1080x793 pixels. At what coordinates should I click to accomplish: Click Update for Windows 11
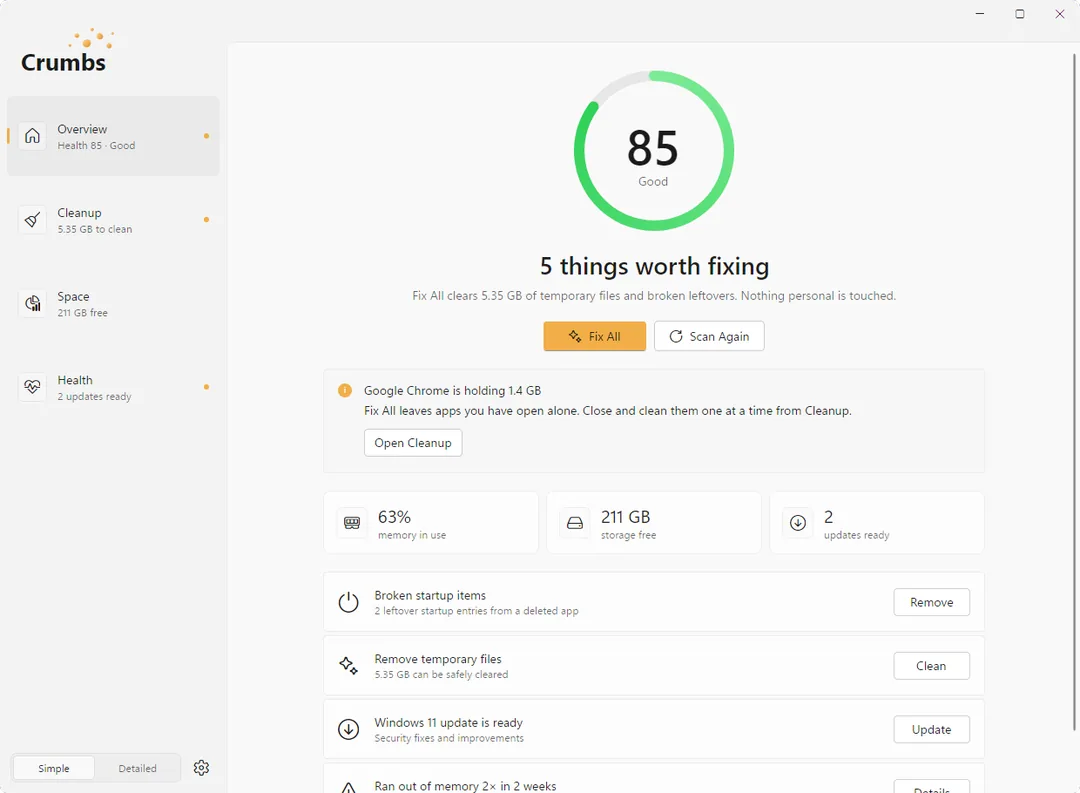(931, 730)
